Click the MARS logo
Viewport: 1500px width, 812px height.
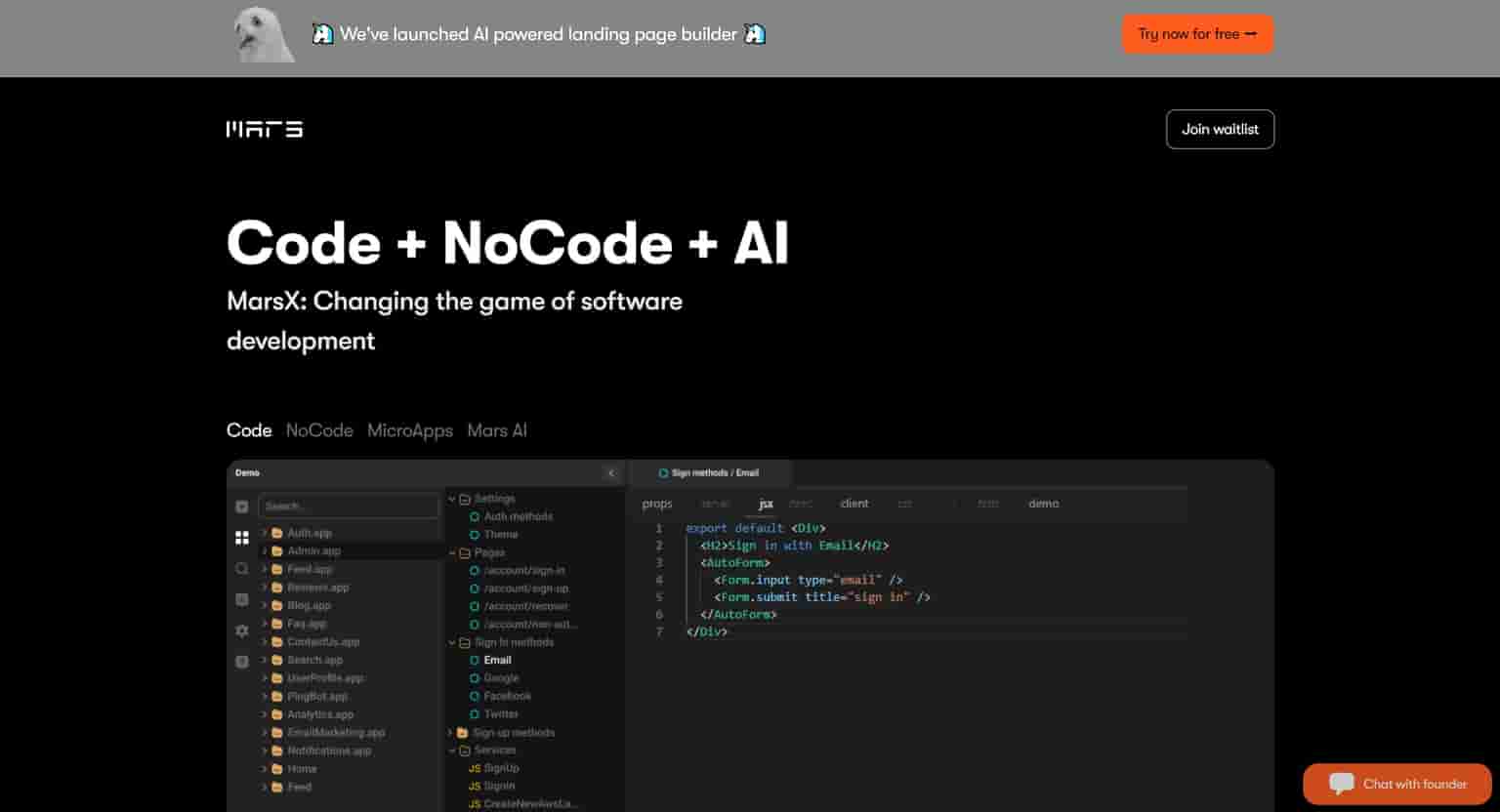265,129
